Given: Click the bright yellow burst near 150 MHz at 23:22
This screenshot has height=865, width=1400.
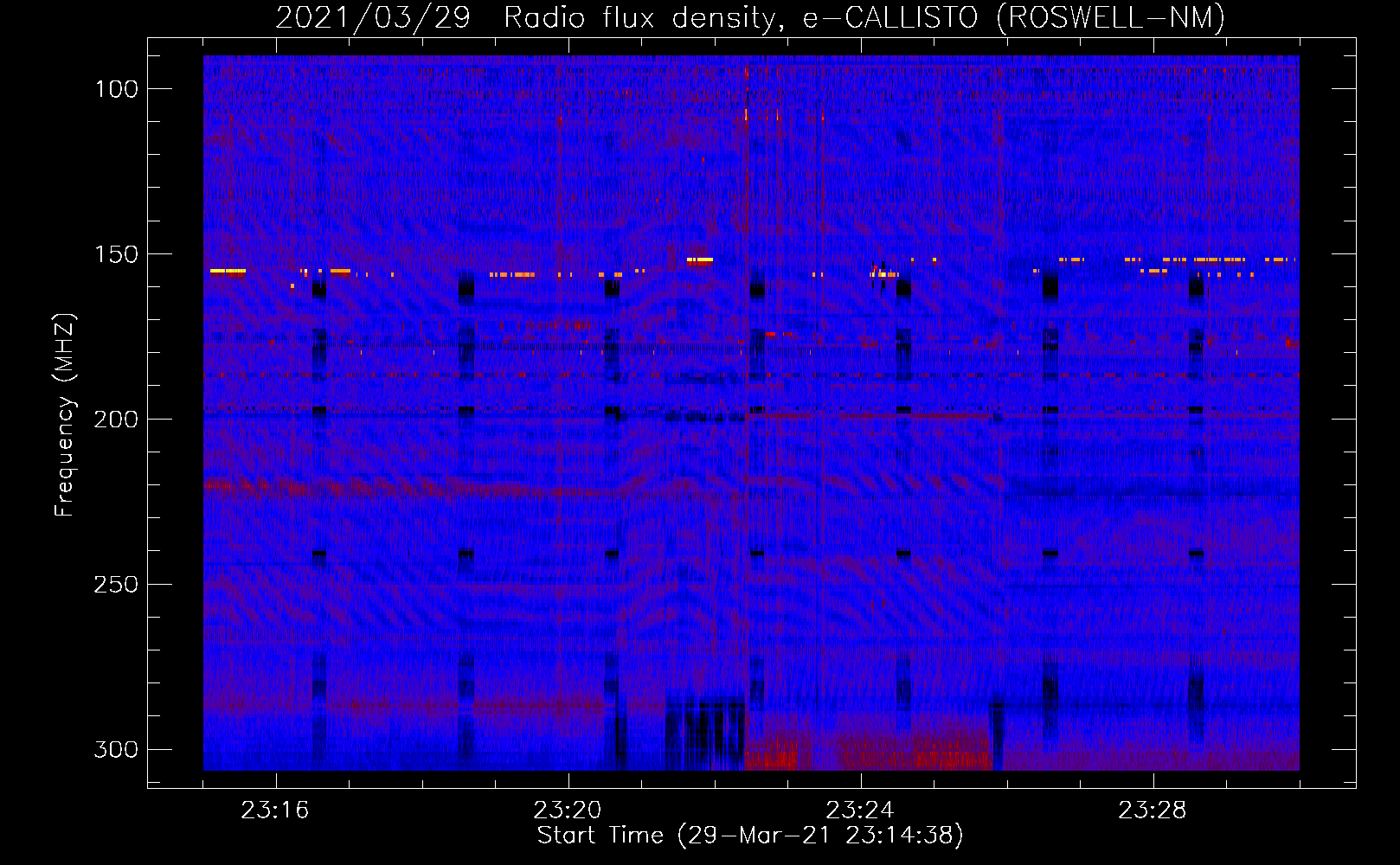Looking at the screenshot, I should pyautogui.click(x=699, y=259).
